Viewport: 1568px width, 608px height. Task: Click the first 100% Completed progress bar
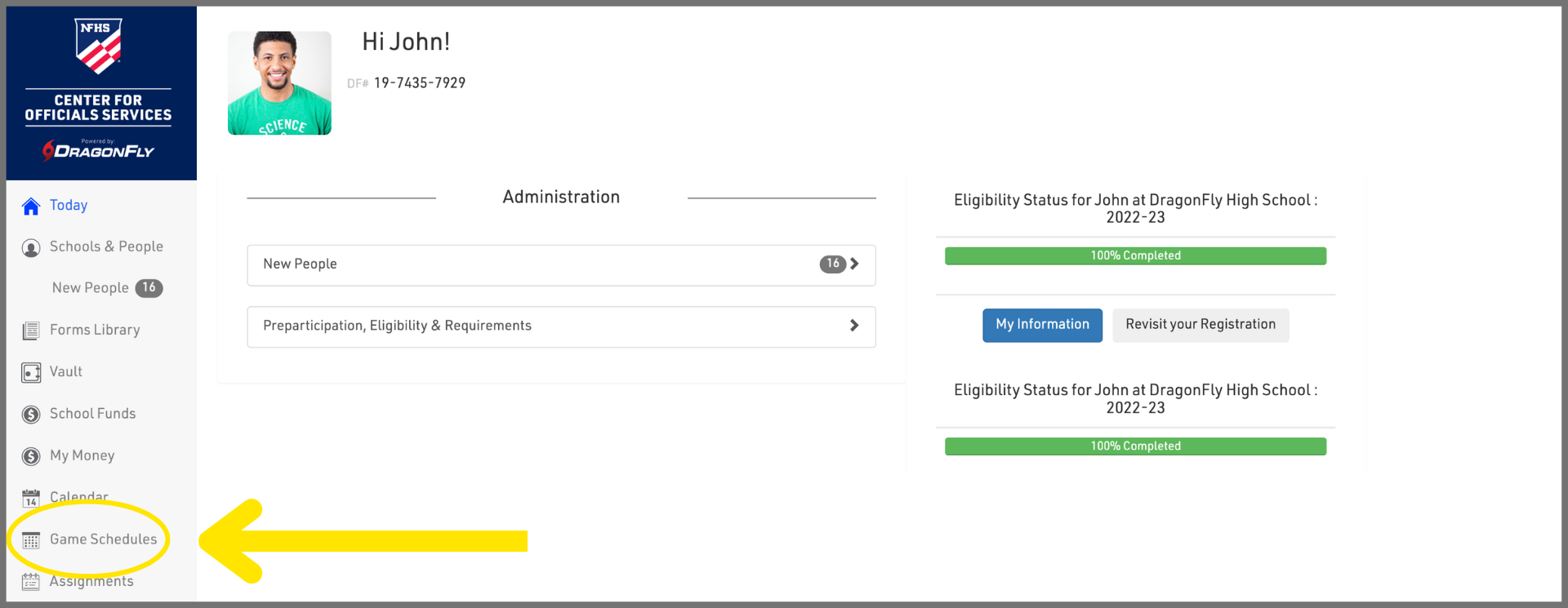[x=1135, y=256]
